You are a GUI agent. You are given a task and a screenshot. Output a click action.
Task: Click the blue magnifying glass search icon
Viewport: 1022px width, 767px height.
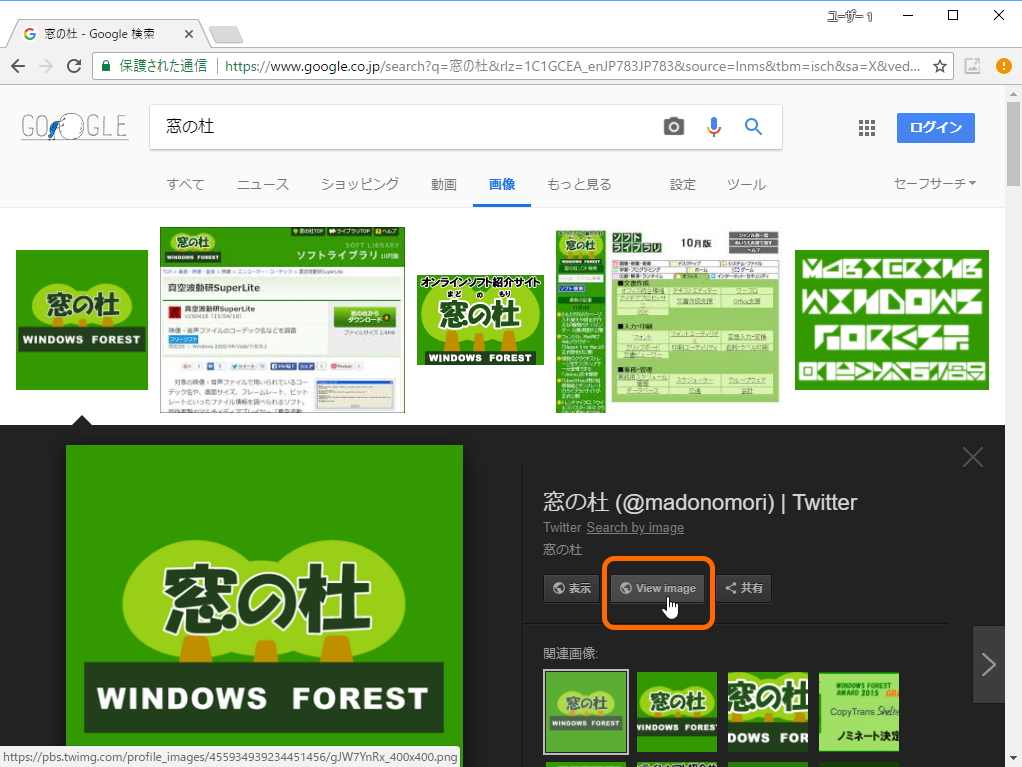pos(753,127)
